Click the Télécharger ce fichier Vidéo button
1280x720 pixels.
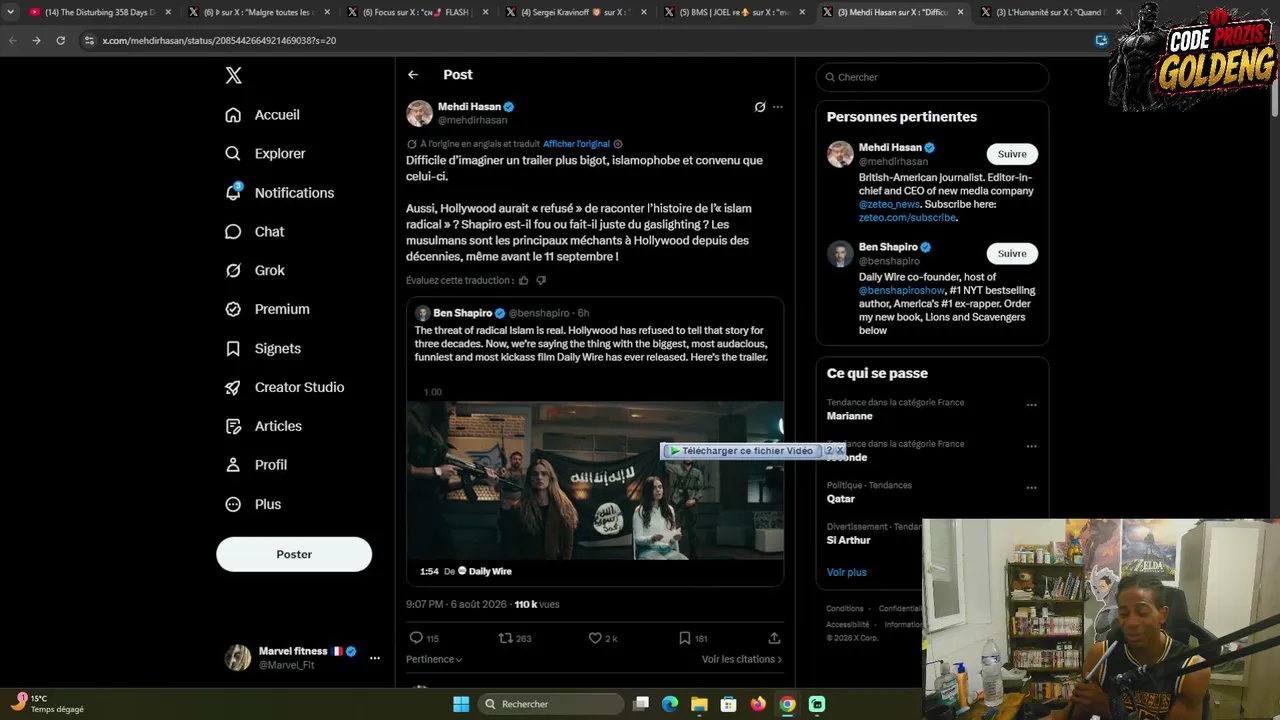(742, 451)
